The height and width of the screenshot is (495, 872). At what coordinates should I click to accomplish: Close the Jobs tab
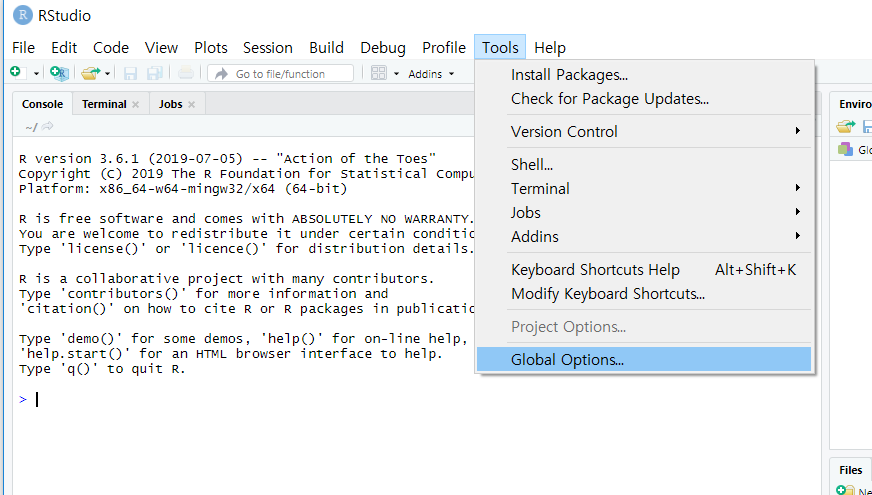191,105
